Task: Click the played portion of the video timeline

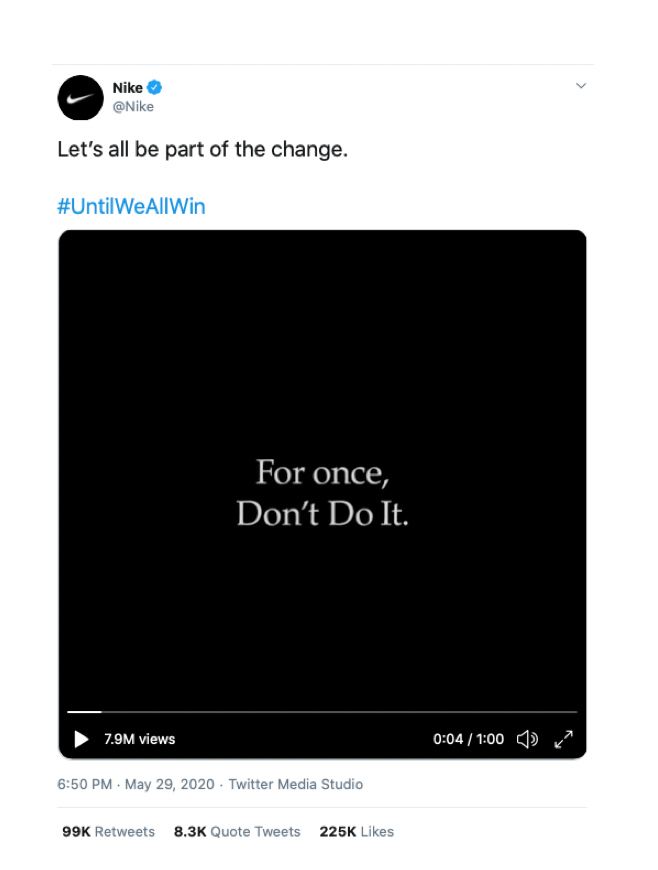Action: [84, 712]
